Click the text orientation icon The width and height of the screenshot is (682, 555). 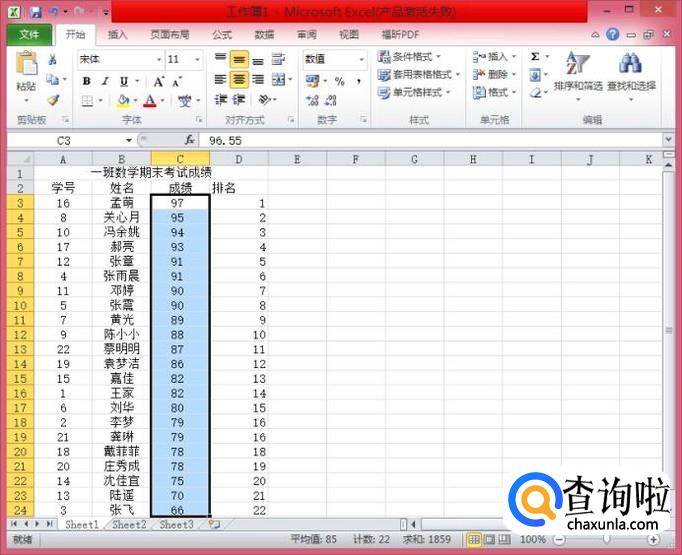265,100
